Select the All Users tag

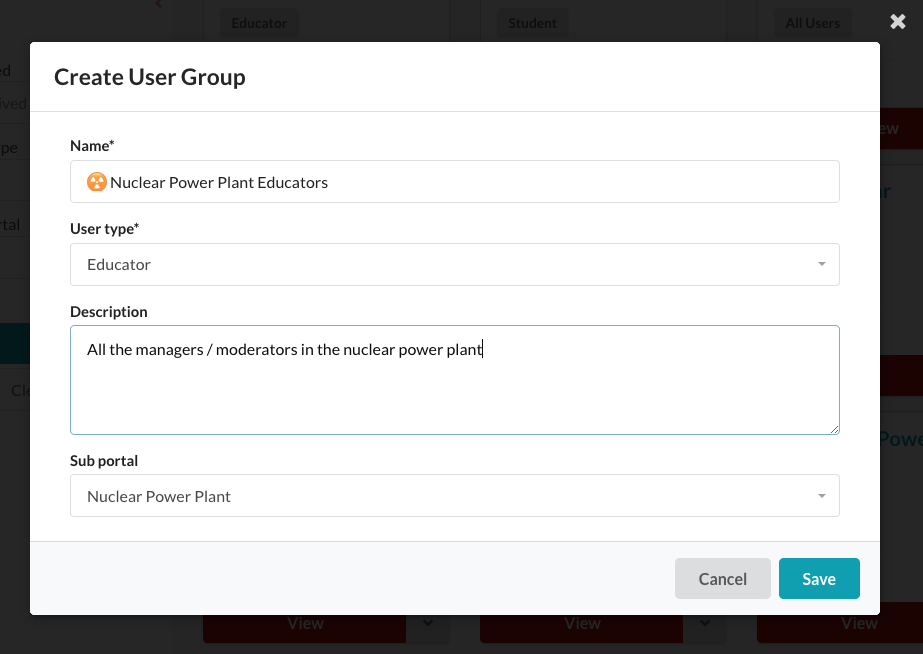point(812,23)
